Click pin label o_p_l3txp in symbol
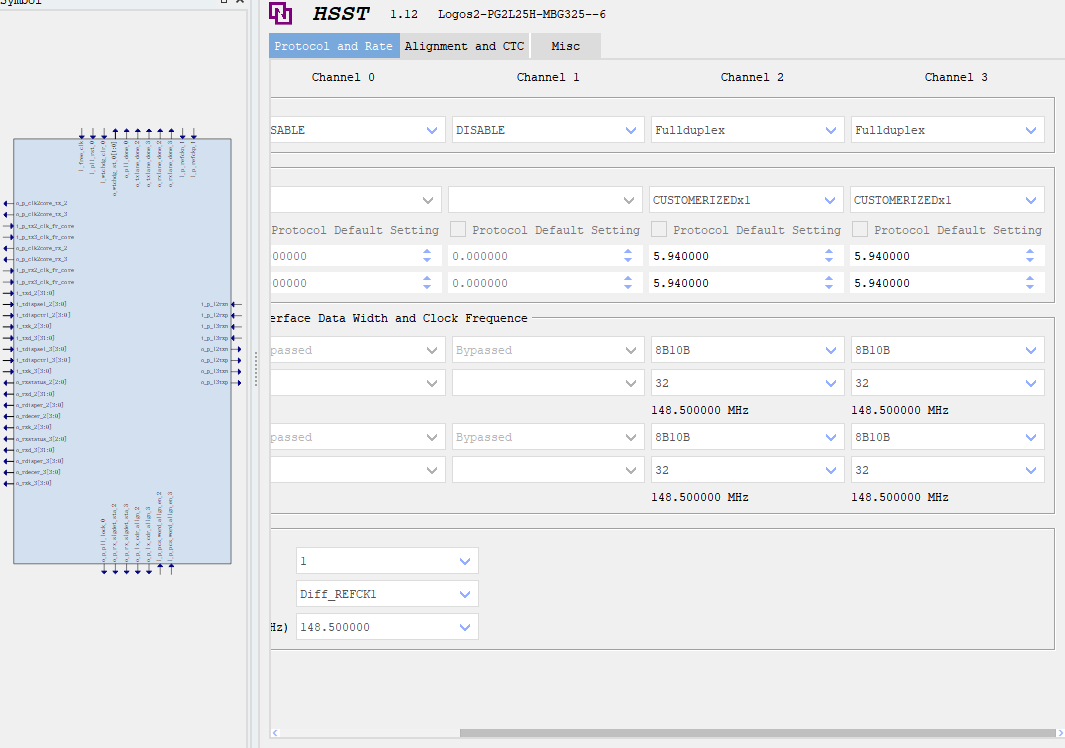The height and width of the screenshot is (748, 1065). click(x=215, y=382)
